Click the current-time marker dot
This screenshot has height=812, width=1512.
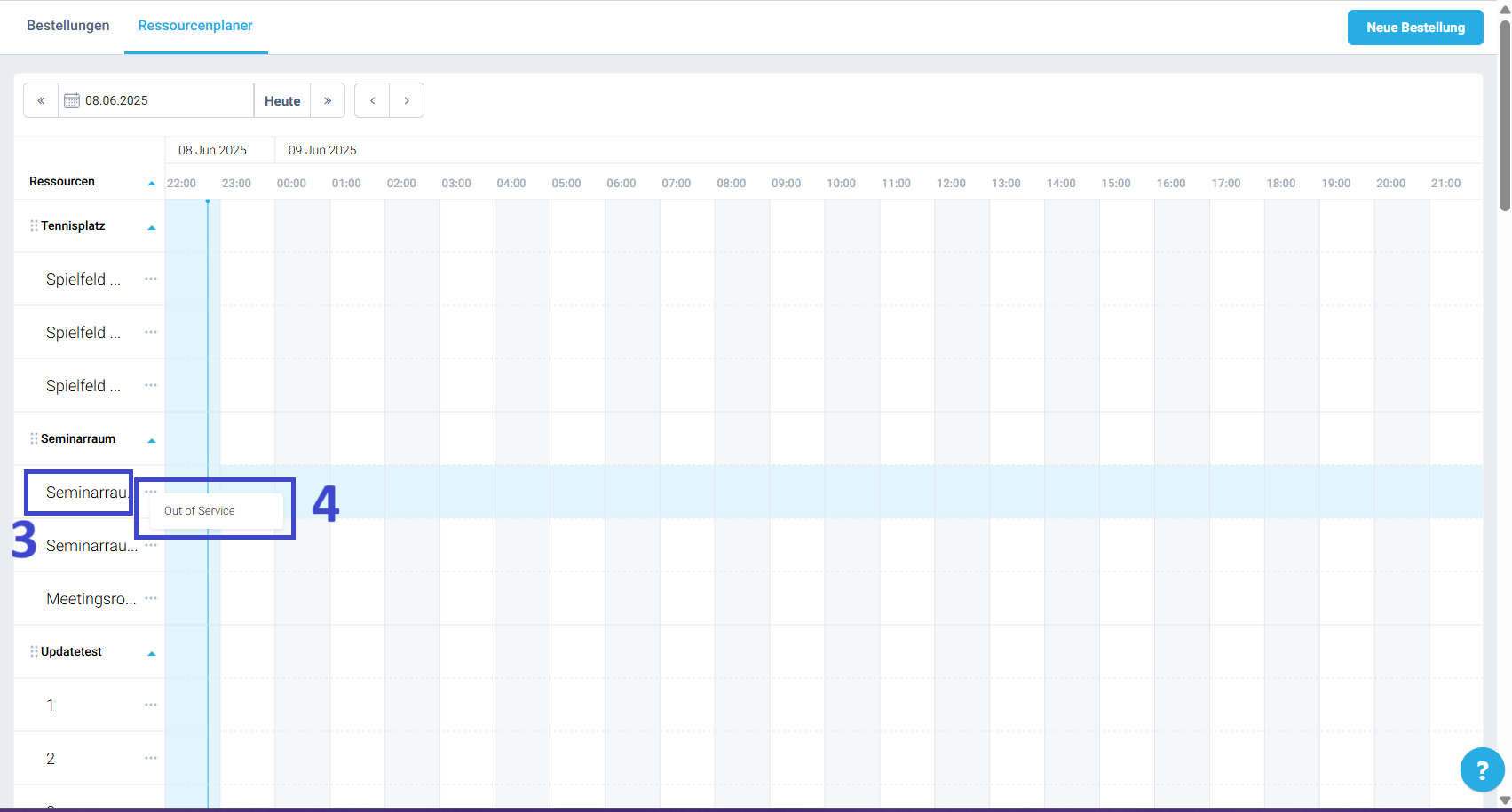pos(208,201)
